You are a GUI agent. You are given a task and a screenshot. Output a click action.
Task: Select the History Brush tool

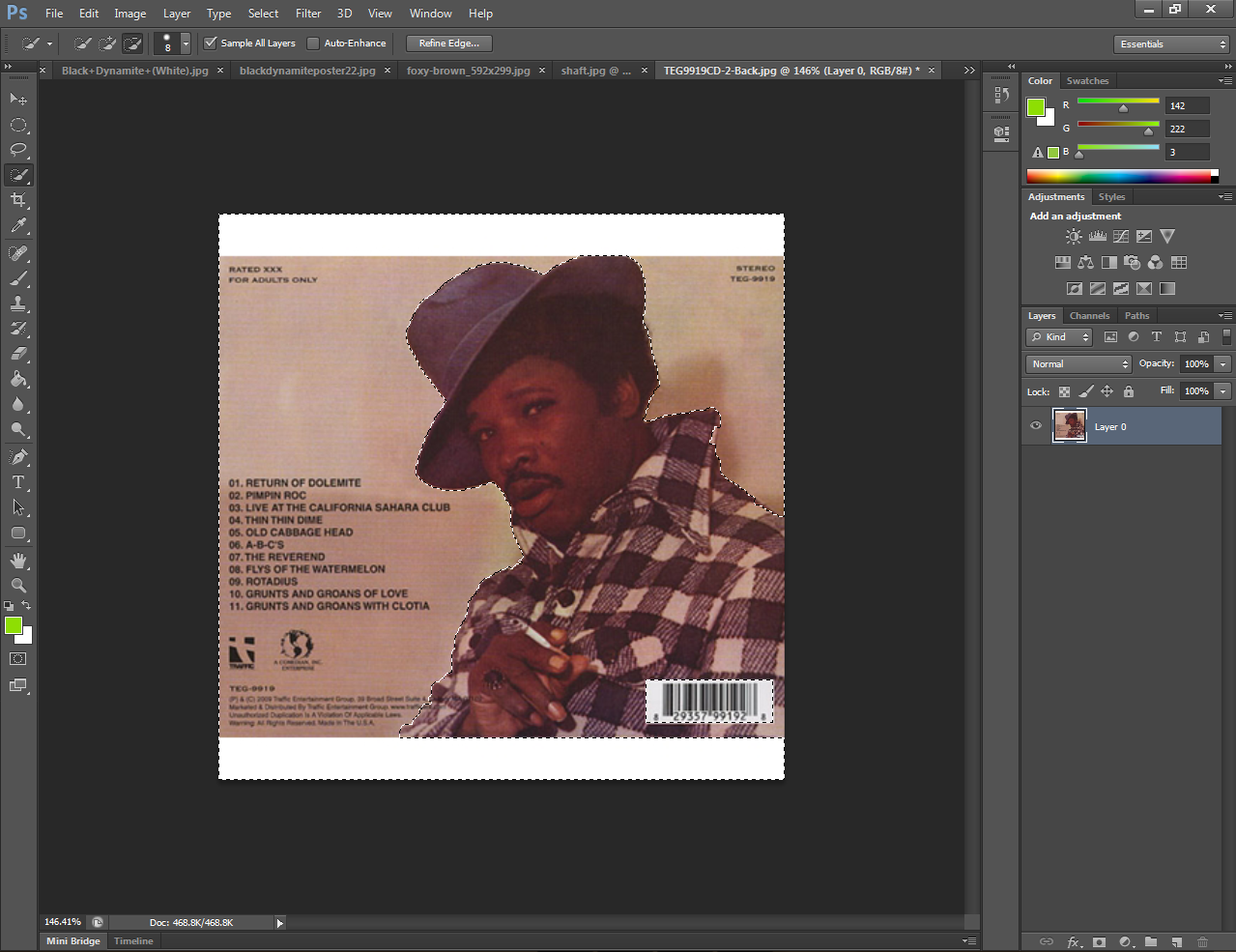pos(18,329)
